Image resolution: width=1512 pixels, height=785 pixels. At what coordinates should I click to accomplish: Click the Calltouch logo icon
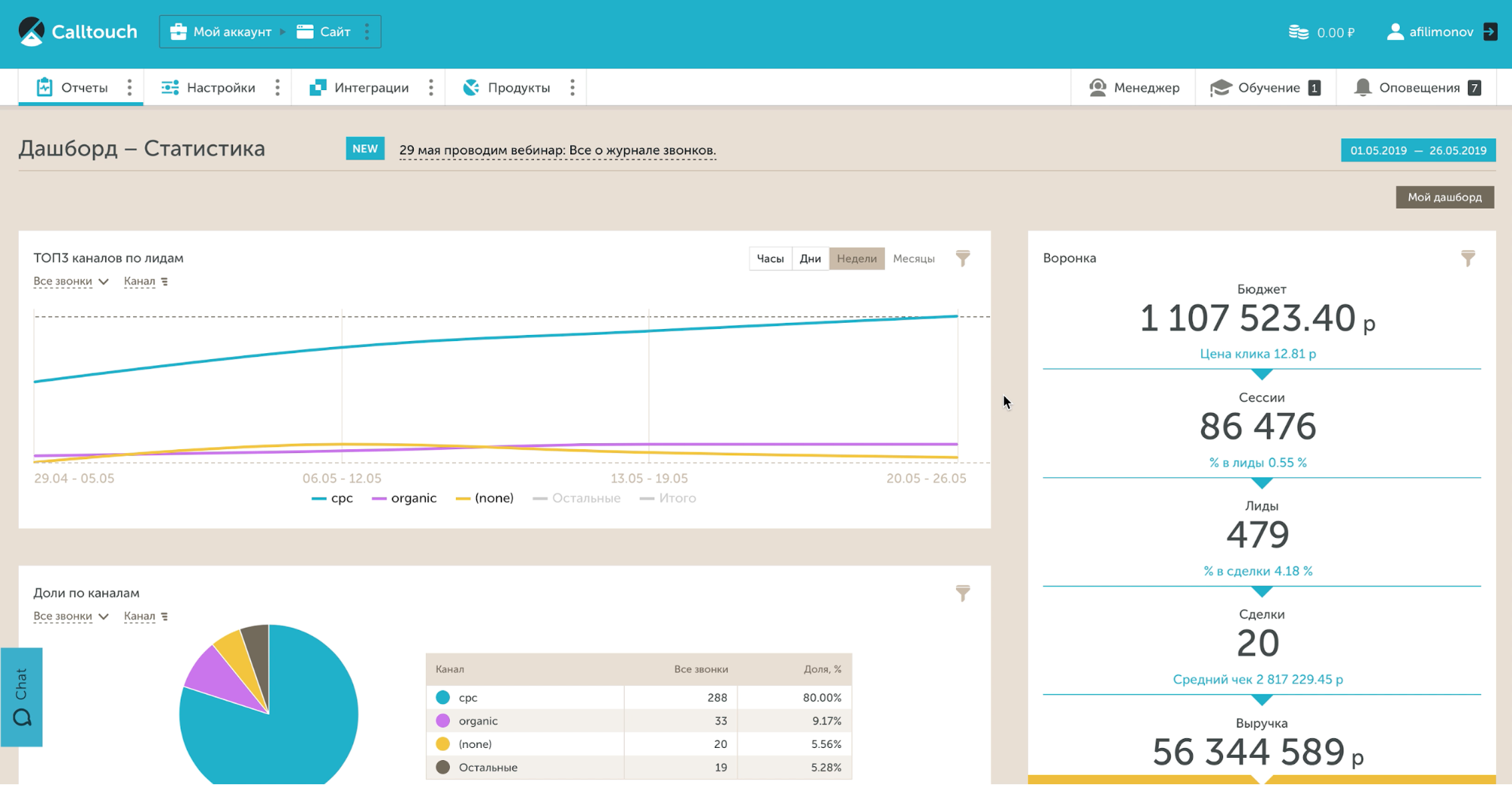32,32
